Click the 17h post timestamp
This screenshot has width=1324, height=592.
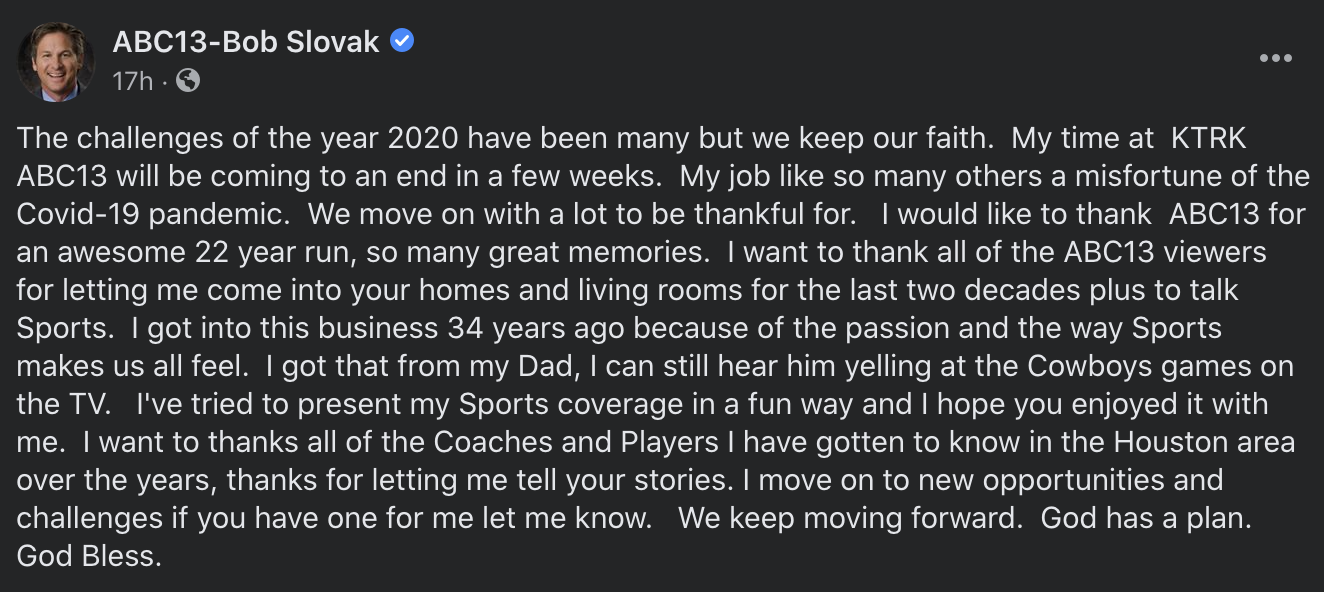click(x=133, y=81)
